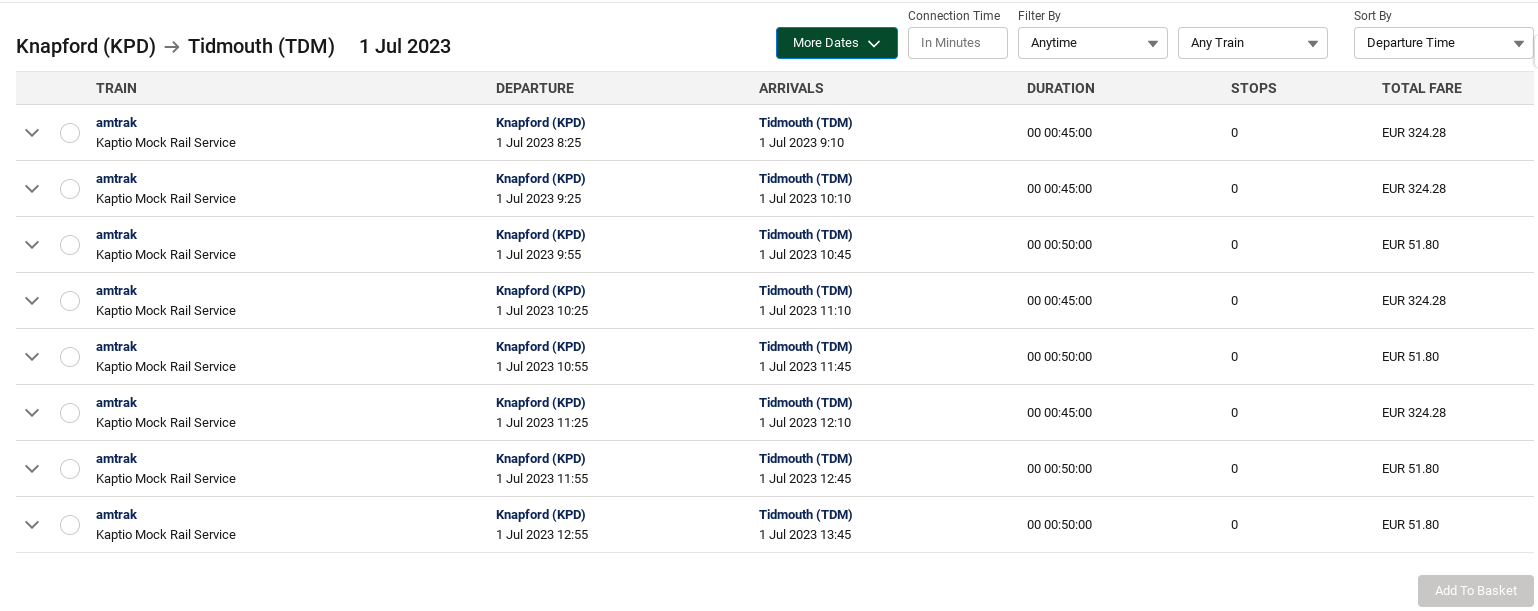Expand the 9:55 departure row chevron
1538x611 pixels.
click(32, 245)
